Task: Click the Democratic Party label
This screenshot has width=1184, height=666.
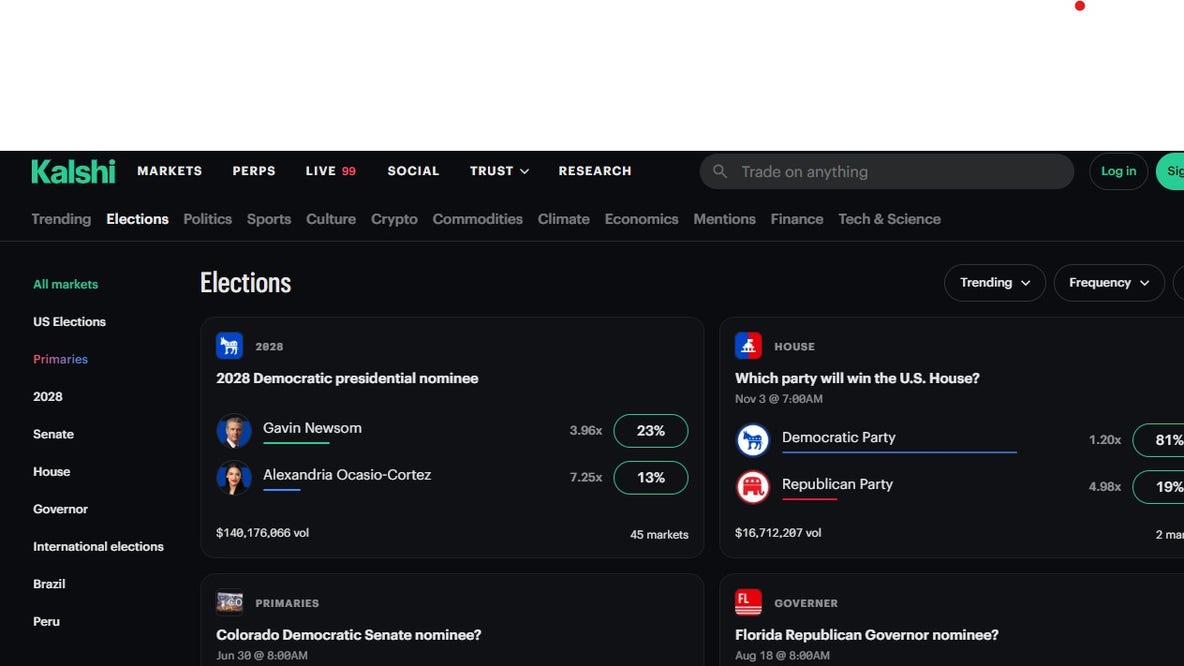Action: [839, 437]
